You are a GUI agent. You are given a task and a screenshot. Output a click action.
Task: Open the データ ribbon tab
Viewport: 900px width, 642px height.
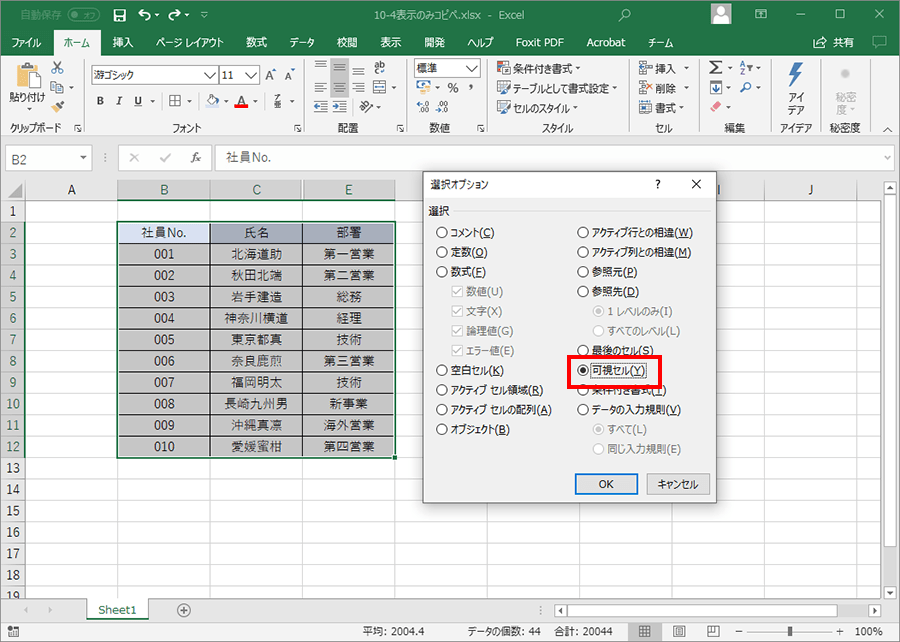pyautogui.click(x=302, y=43)
